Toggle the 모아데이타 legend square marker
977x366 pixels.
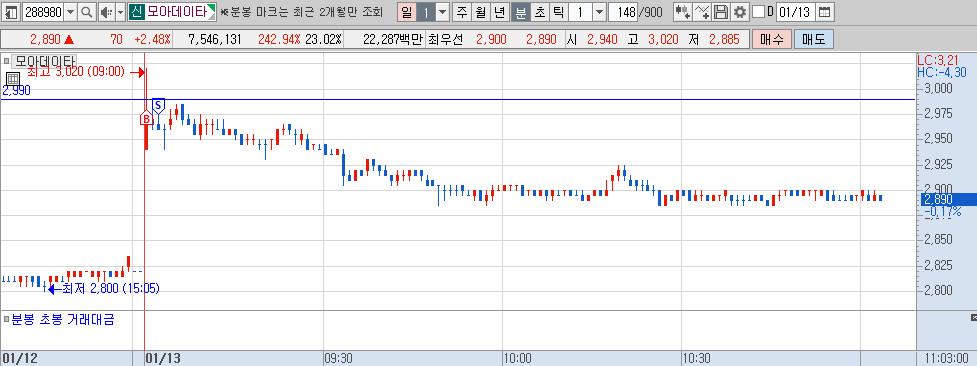point(6,61)
